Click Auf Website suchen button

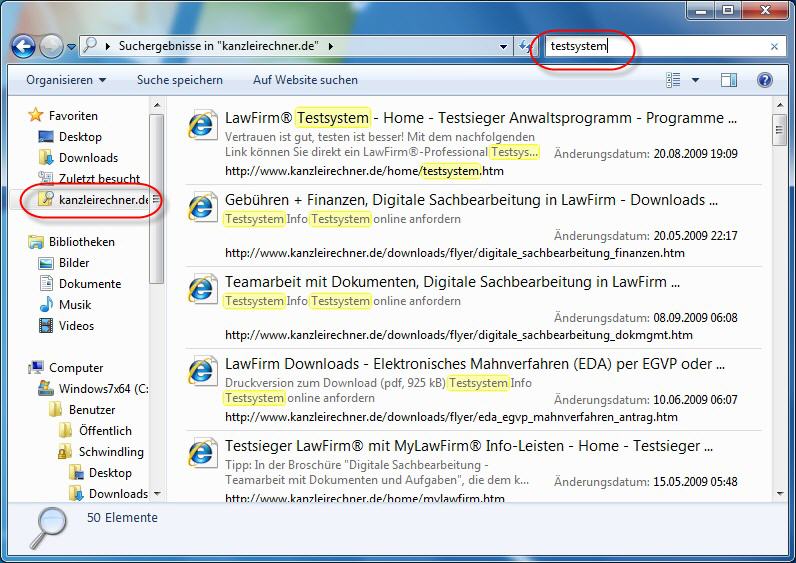coord(305,80)
